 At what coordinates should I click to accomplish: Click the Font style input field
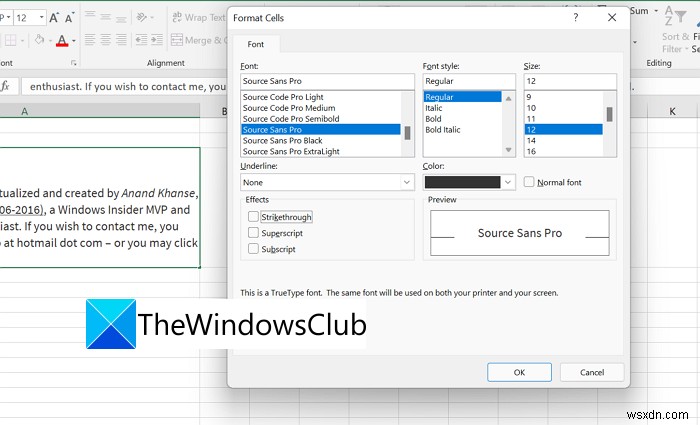pyautogui.click(x=469, y=81)
